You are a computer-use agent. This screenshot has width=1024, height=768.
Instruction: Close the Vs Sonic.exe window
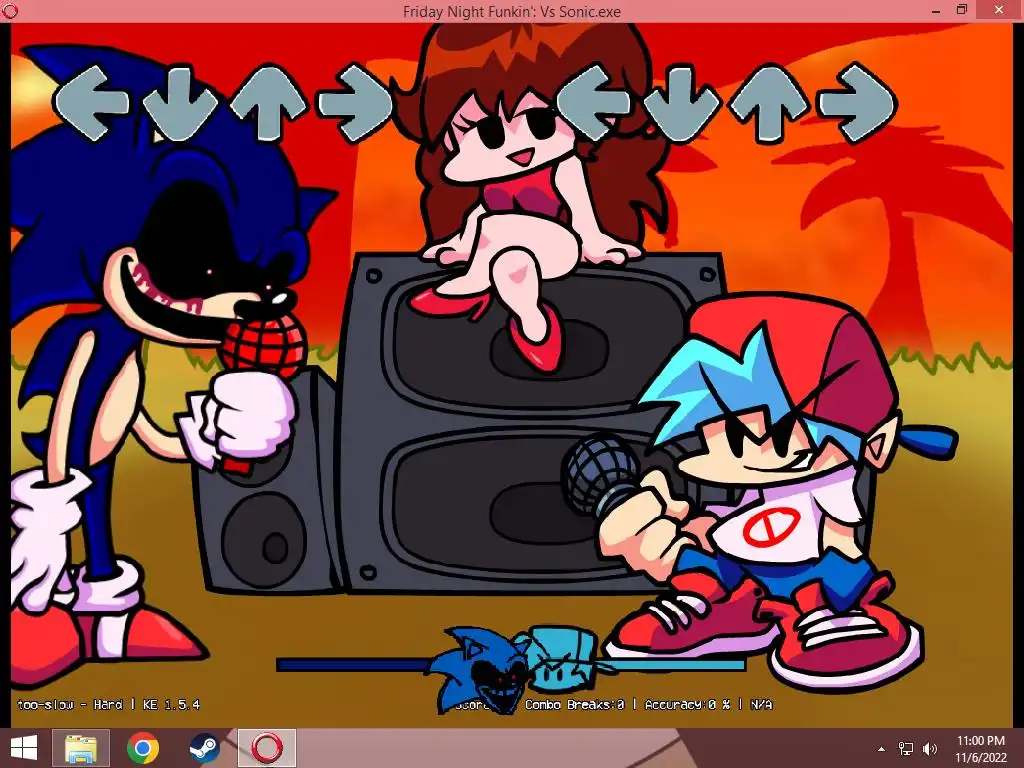click(999, 10)
